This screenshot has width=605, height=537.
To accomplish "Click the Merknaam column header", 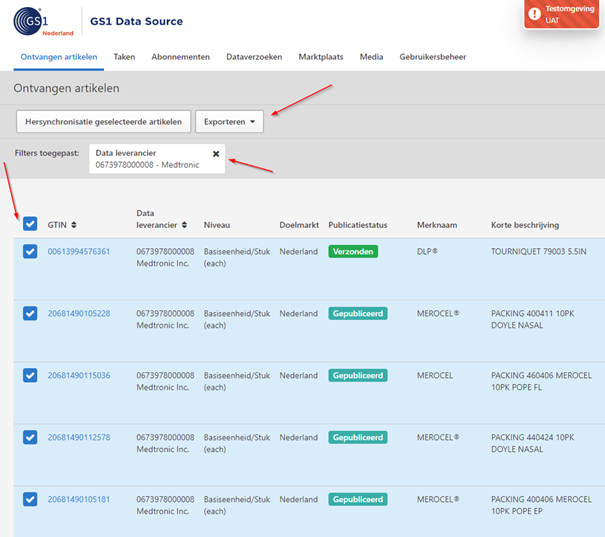I will click(437, 225).
